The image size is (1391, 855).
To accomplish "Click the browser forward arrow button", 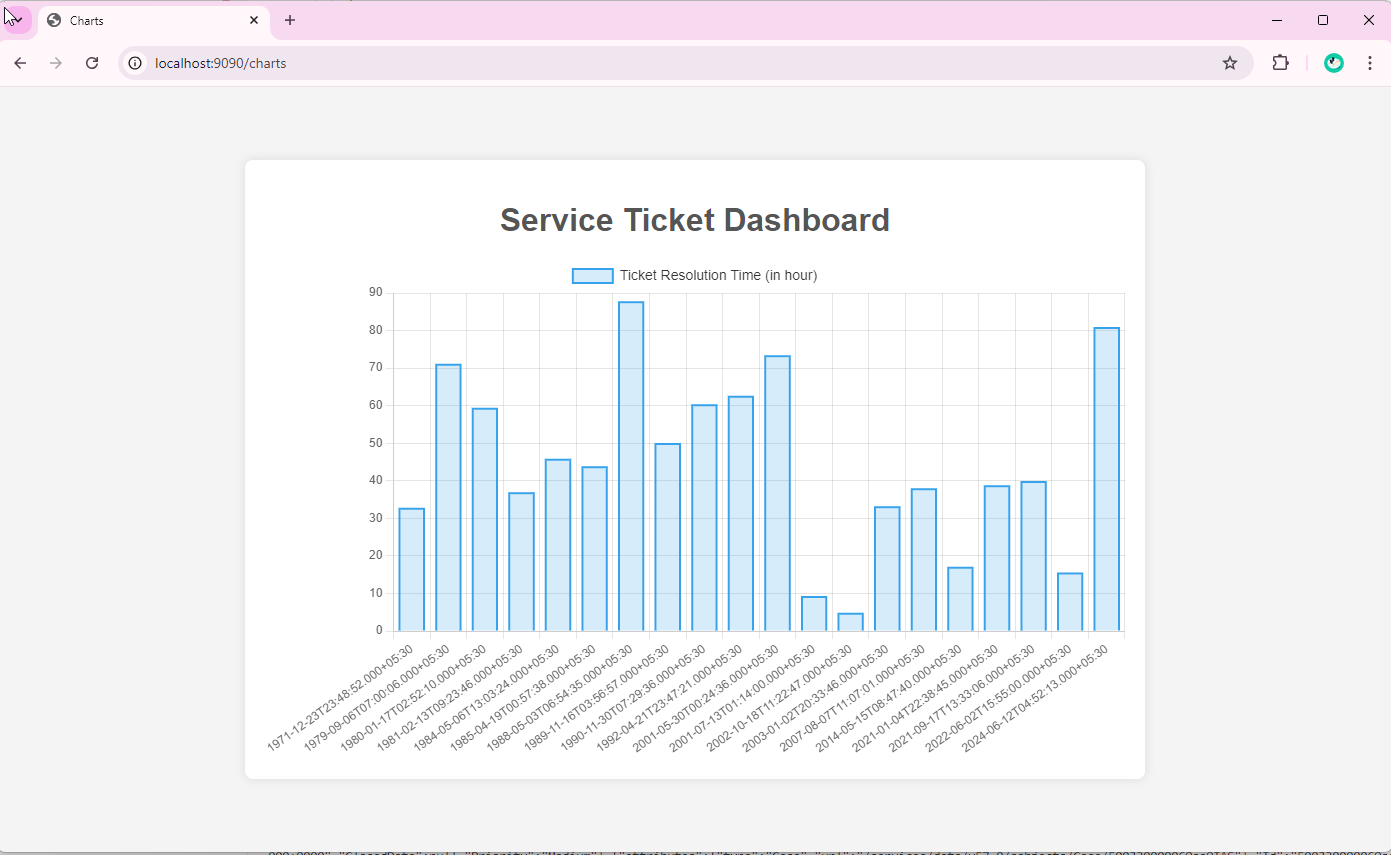I will (56, 63).
